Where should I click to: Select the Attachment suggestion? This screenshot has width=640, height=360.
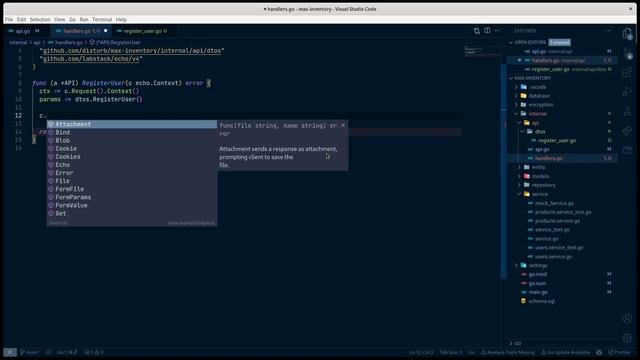point(131,124)
